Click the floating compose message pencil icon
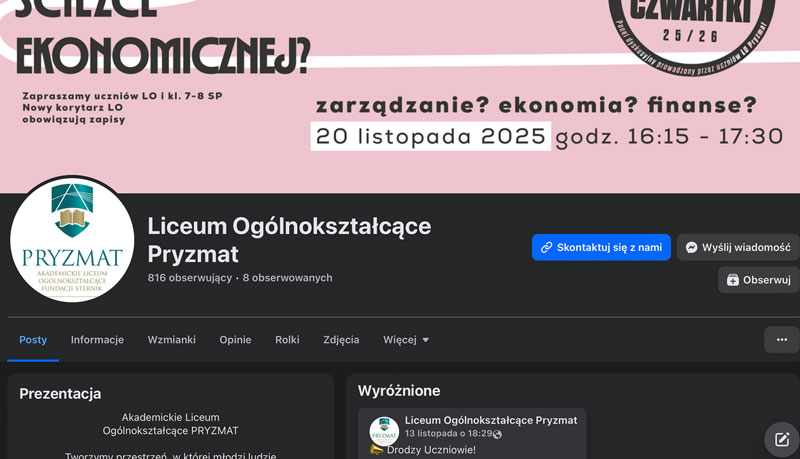Screen dimensions: 800x459 (x=782, y=440)
